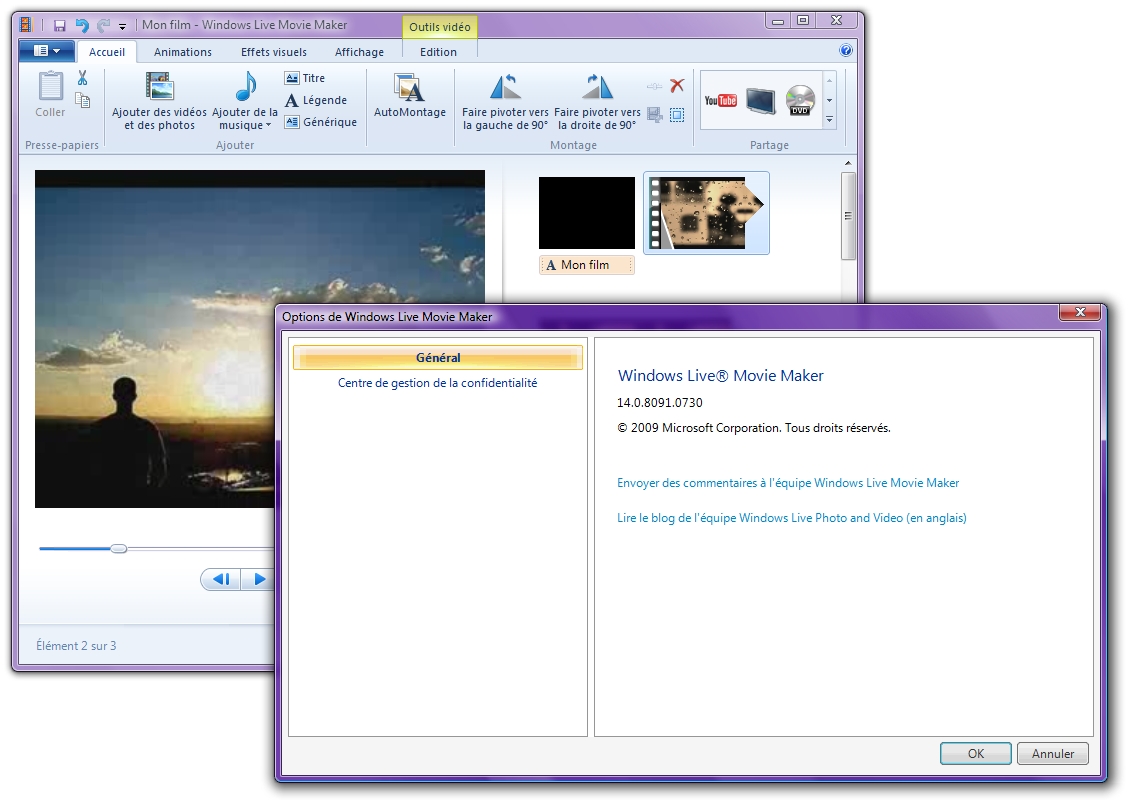Click the red X remove icon

(676, 86)
